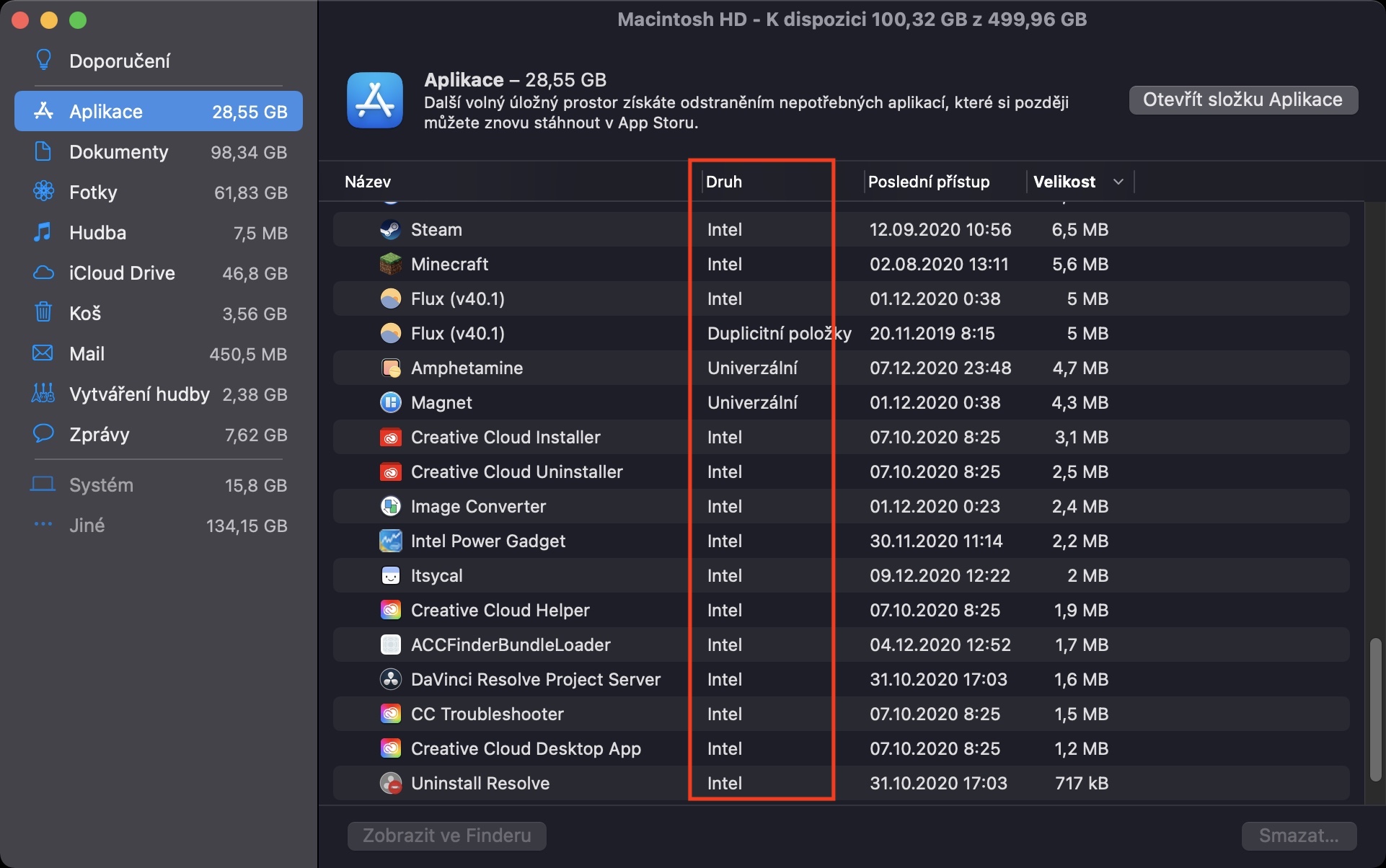Image resolution: width=1386 pixels, height=868 pixels.
Task: Select the Minecraft grass block icon
Action: coord(390,264)
